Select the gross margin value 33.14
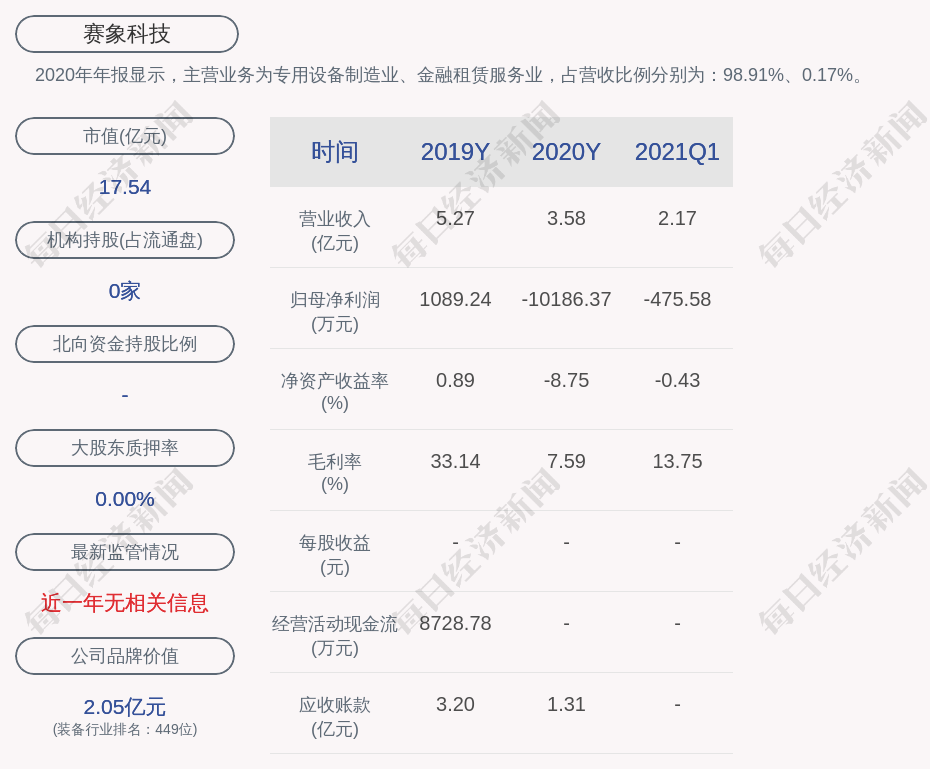The height and width of the screenshot is (769, 930). click(456, 461)
